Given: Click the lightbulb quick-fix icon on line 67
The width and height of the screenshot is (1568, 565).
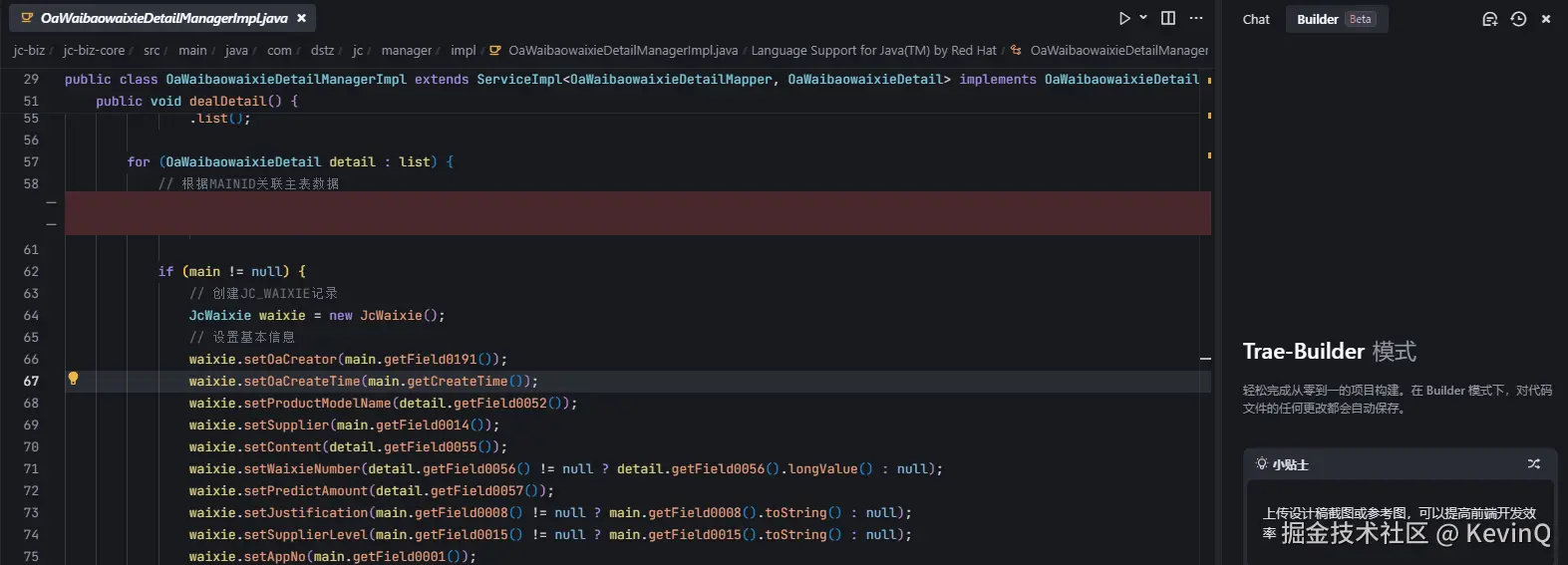Looking at the screenshot, I should pyautogui.click(x=73, y=379).
